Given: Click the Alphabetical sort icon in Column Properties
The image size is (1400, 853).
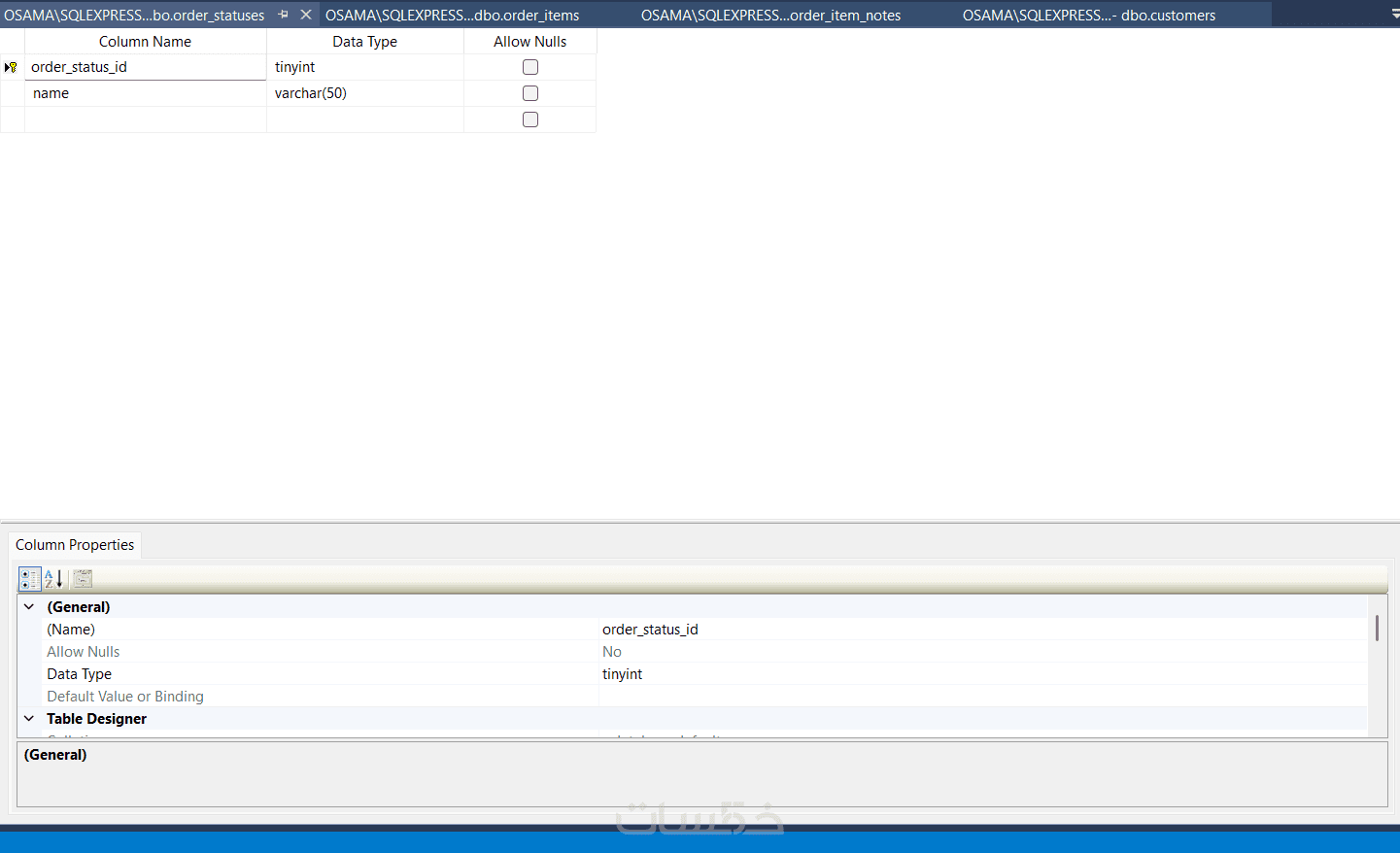Looking at the screenshot, I should click(x=54, y=579).
